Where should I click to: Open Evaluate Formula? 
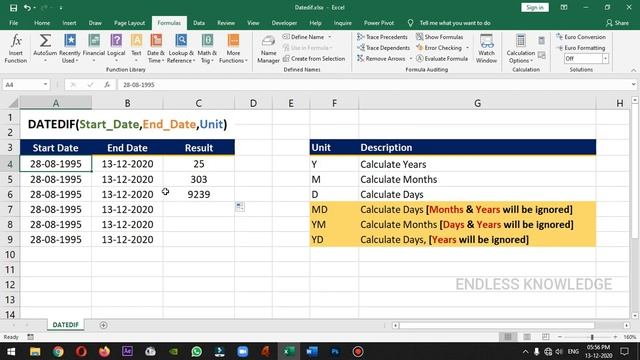tap(442, 59)
